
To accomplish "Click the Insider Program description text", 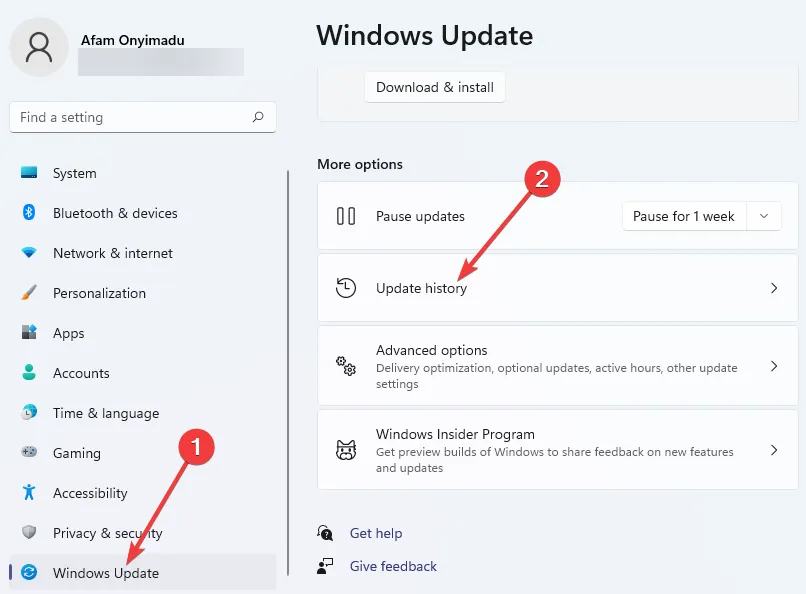I will click(x=555, y=459).
